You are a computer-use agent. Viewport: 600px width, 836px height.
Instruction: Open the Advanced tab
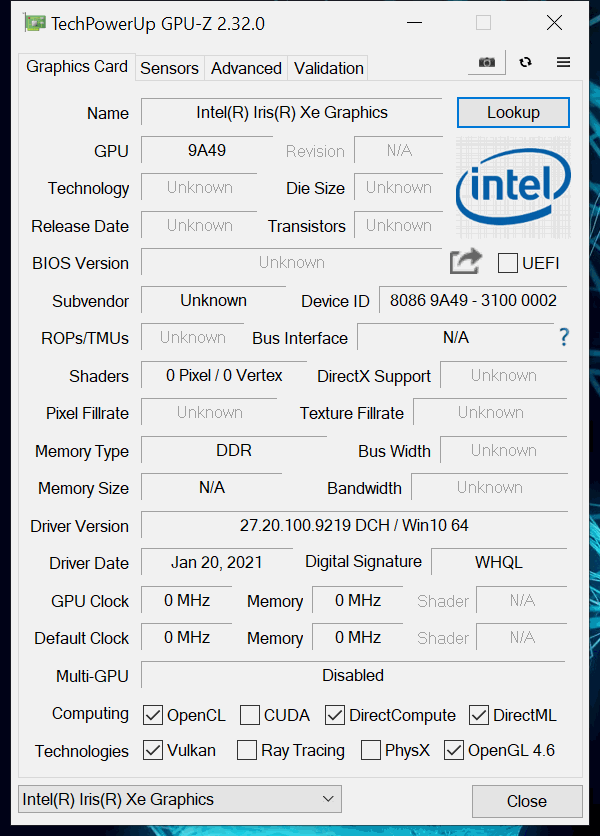pos(246,68)
